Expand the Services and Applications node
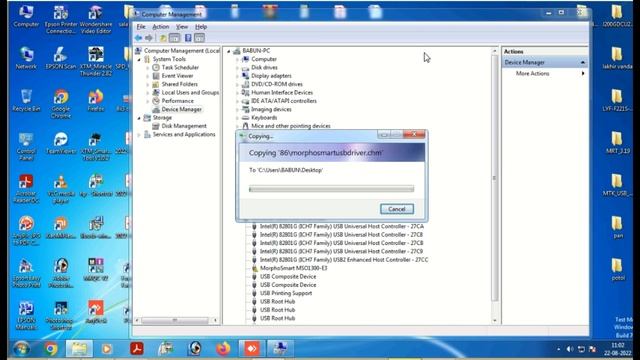640x360 pixels. 139,135
